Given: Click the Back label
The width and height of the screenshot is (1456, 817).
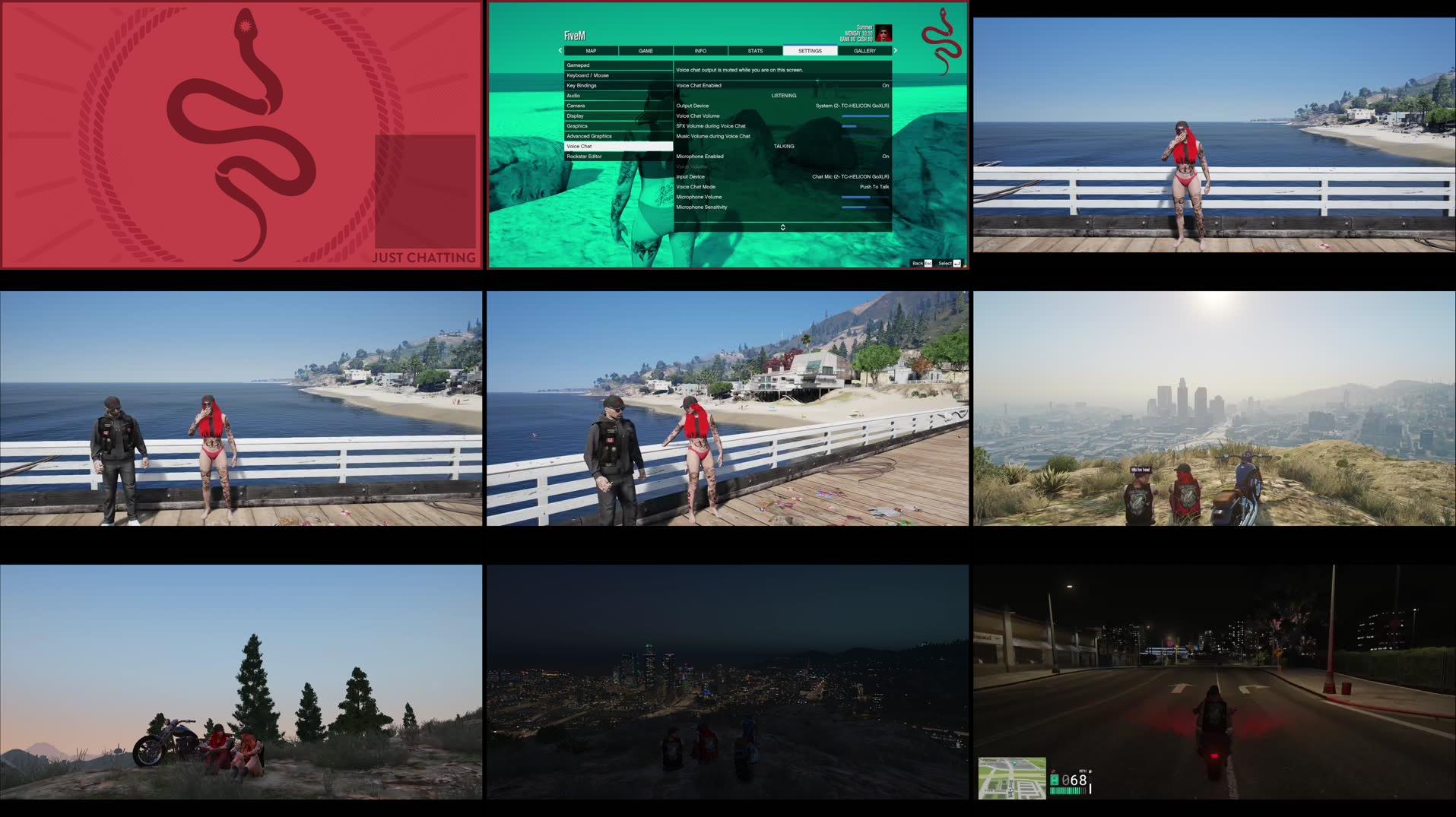Looking at the screenshot, I should pyautogui.click(x=917, y=264).
